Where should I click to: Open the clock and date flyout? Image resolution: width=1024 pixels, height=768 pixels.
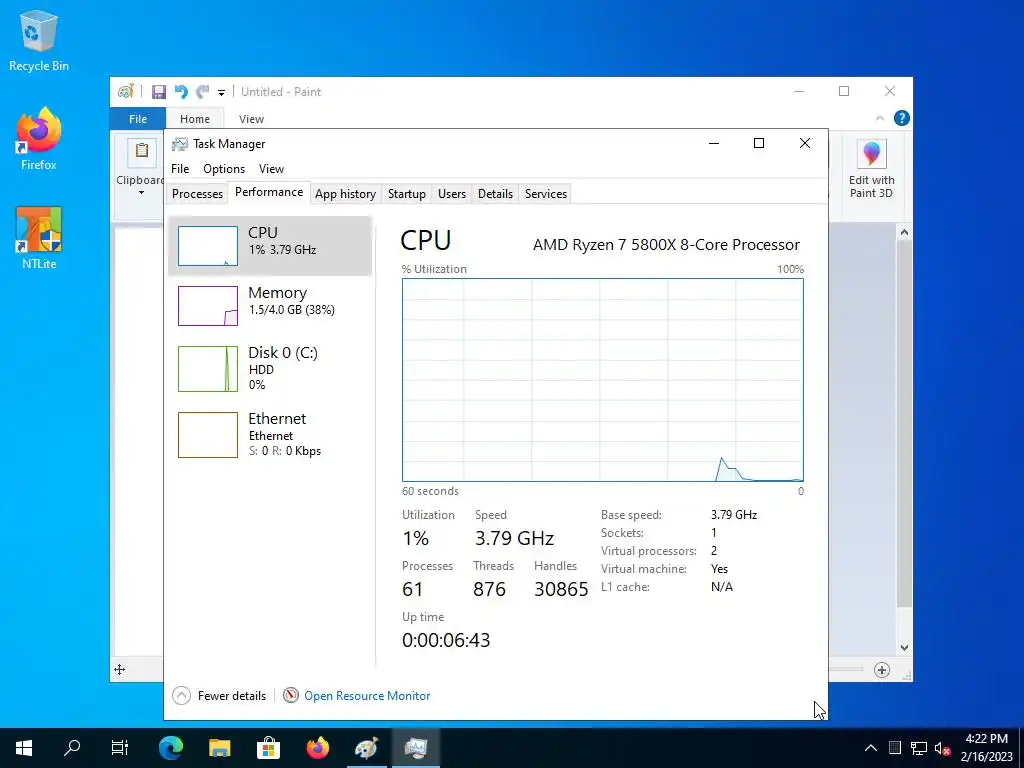click(986, 748)
